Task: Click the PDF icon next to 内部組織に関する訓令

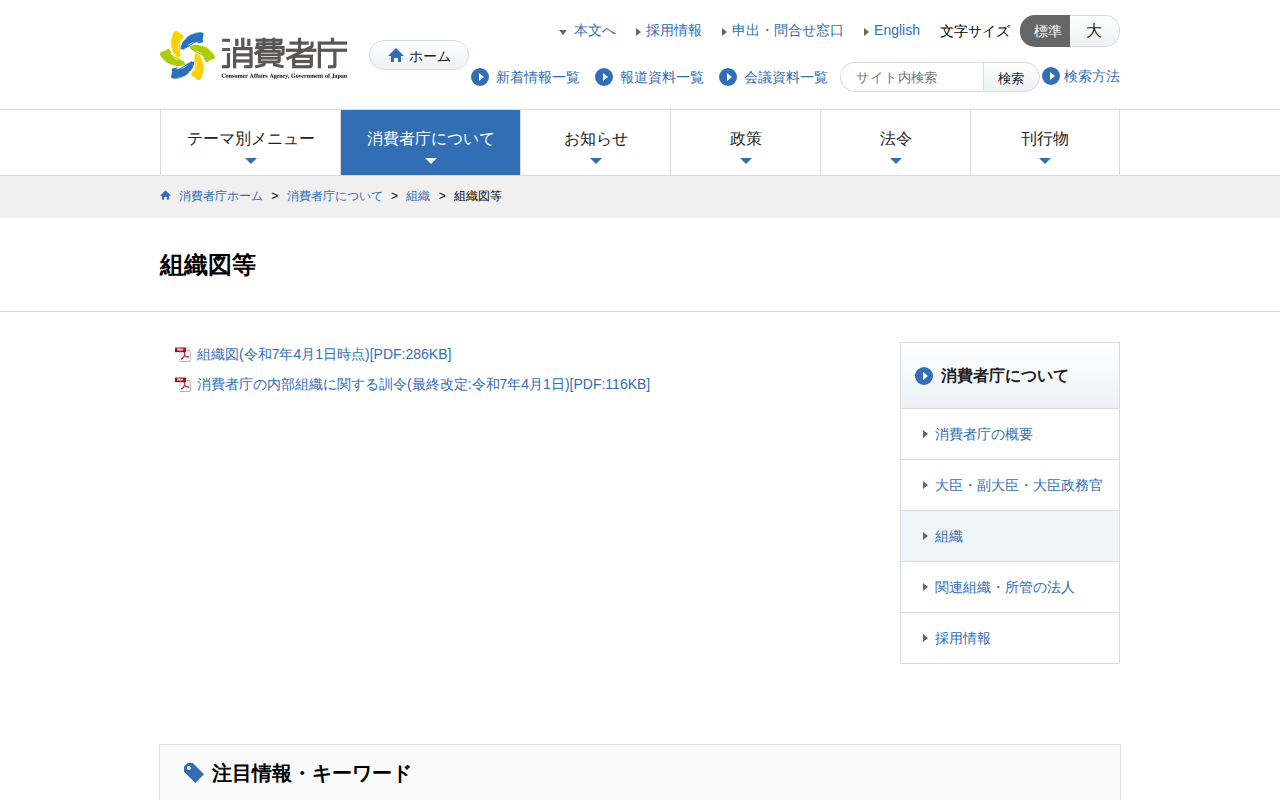Action: point(182,384)
